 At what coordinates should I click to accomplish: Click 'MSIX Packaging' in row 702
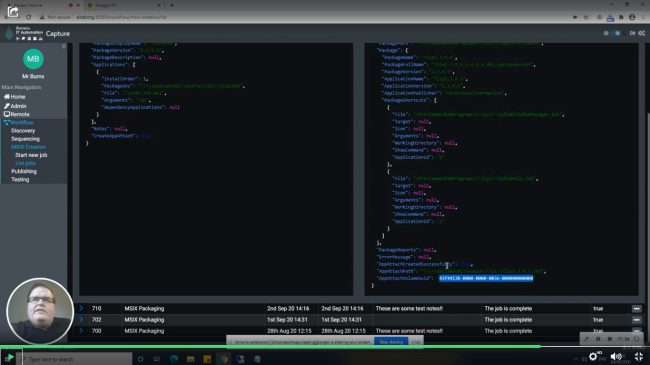click(x=144, y=320)
